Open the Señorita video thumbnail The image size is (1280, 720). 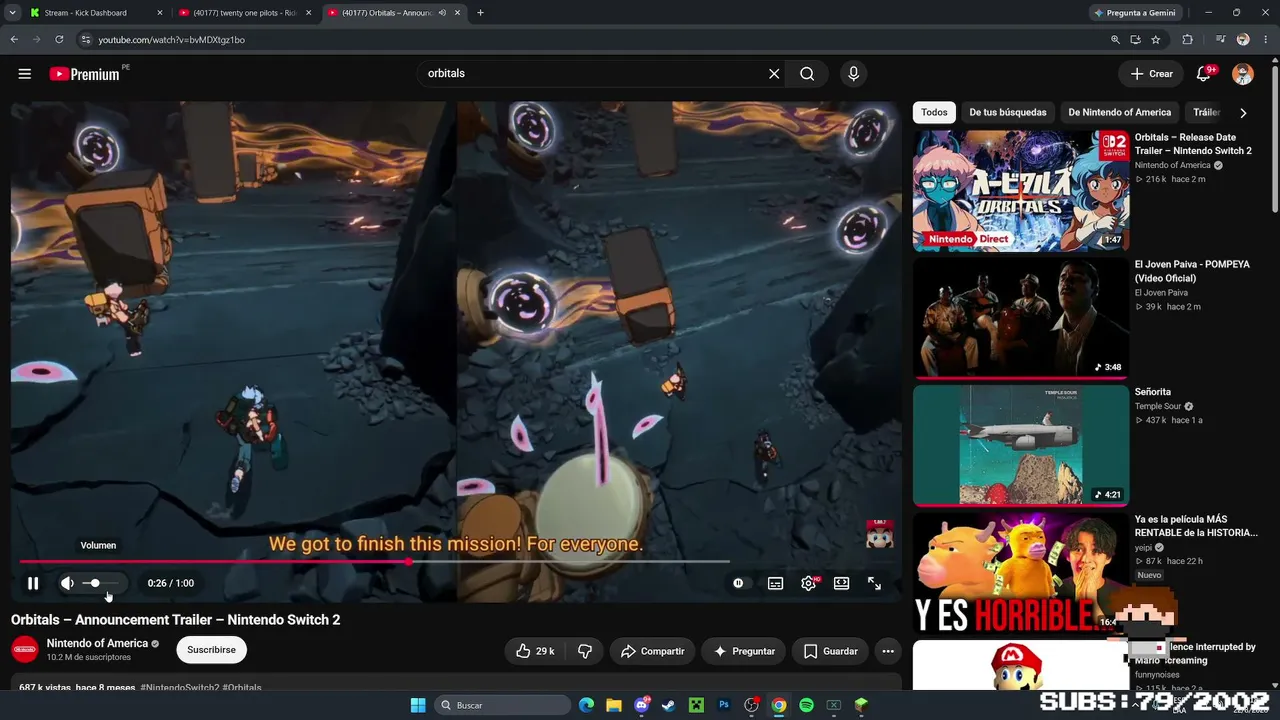coord(1021,445)
